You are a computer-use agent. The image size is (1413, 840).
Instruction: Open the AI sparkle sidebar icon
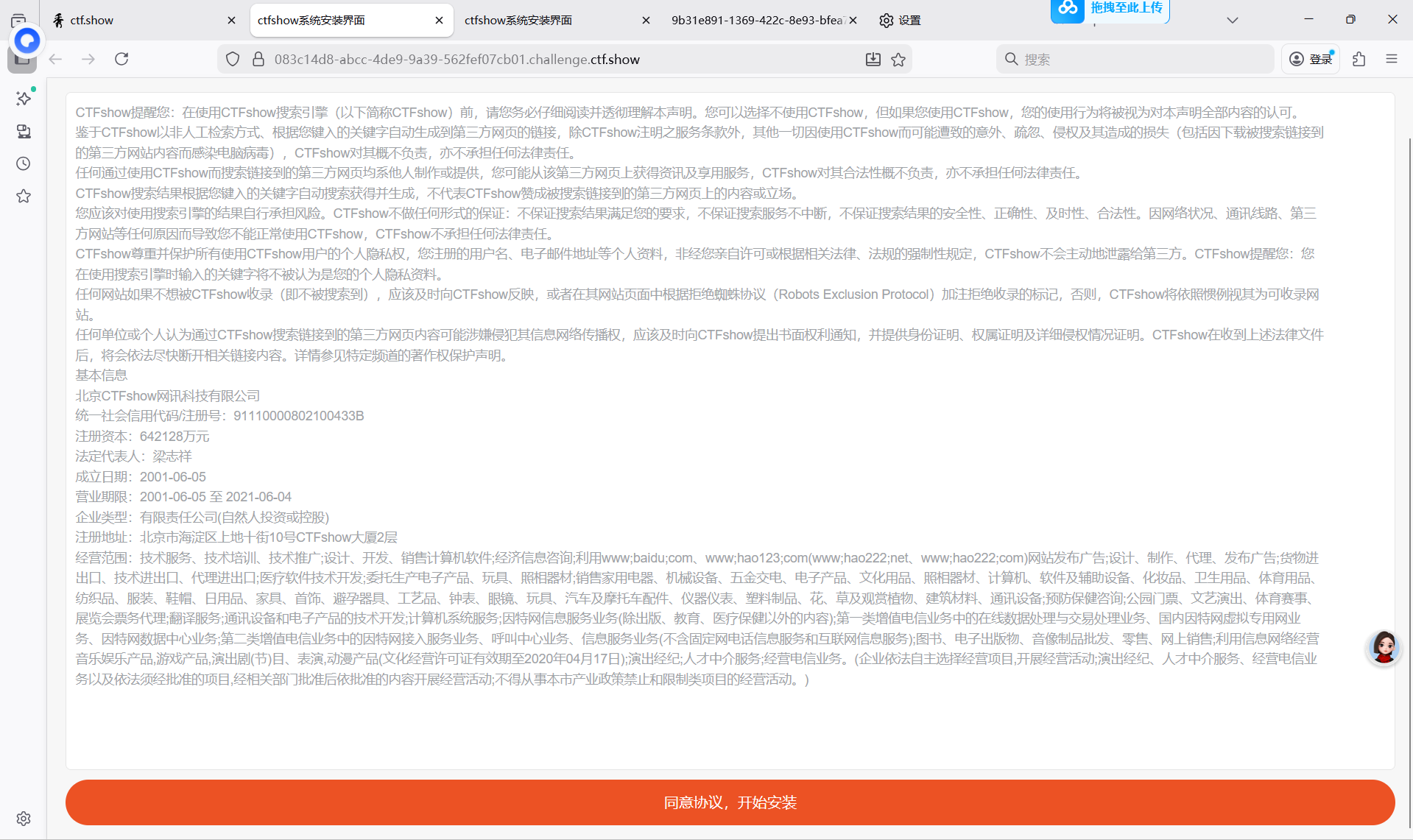[24, 98]
